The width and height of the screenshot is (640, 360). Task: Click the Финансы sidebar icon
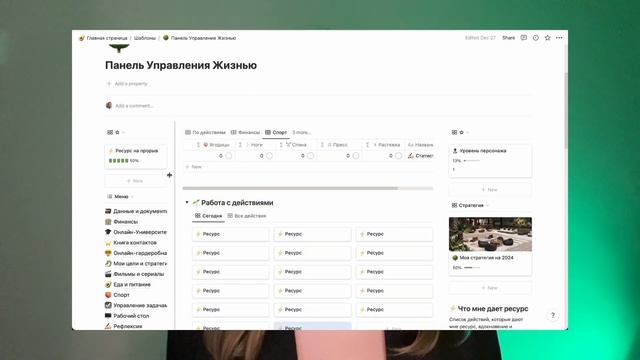pyautogui.click(x=108, y=222)
